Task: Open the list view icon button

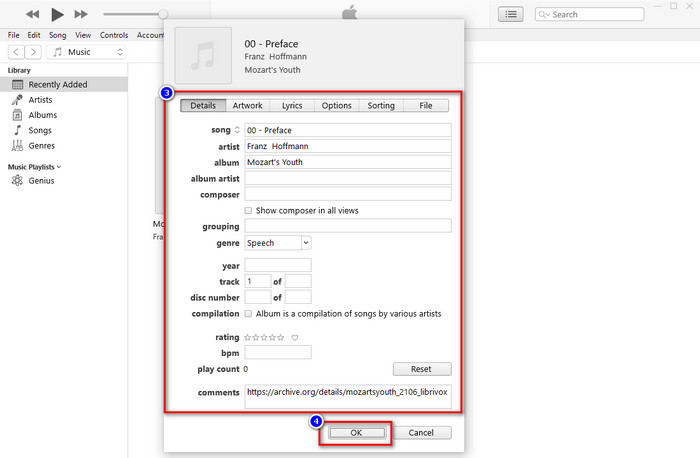Action: [511, 14]
